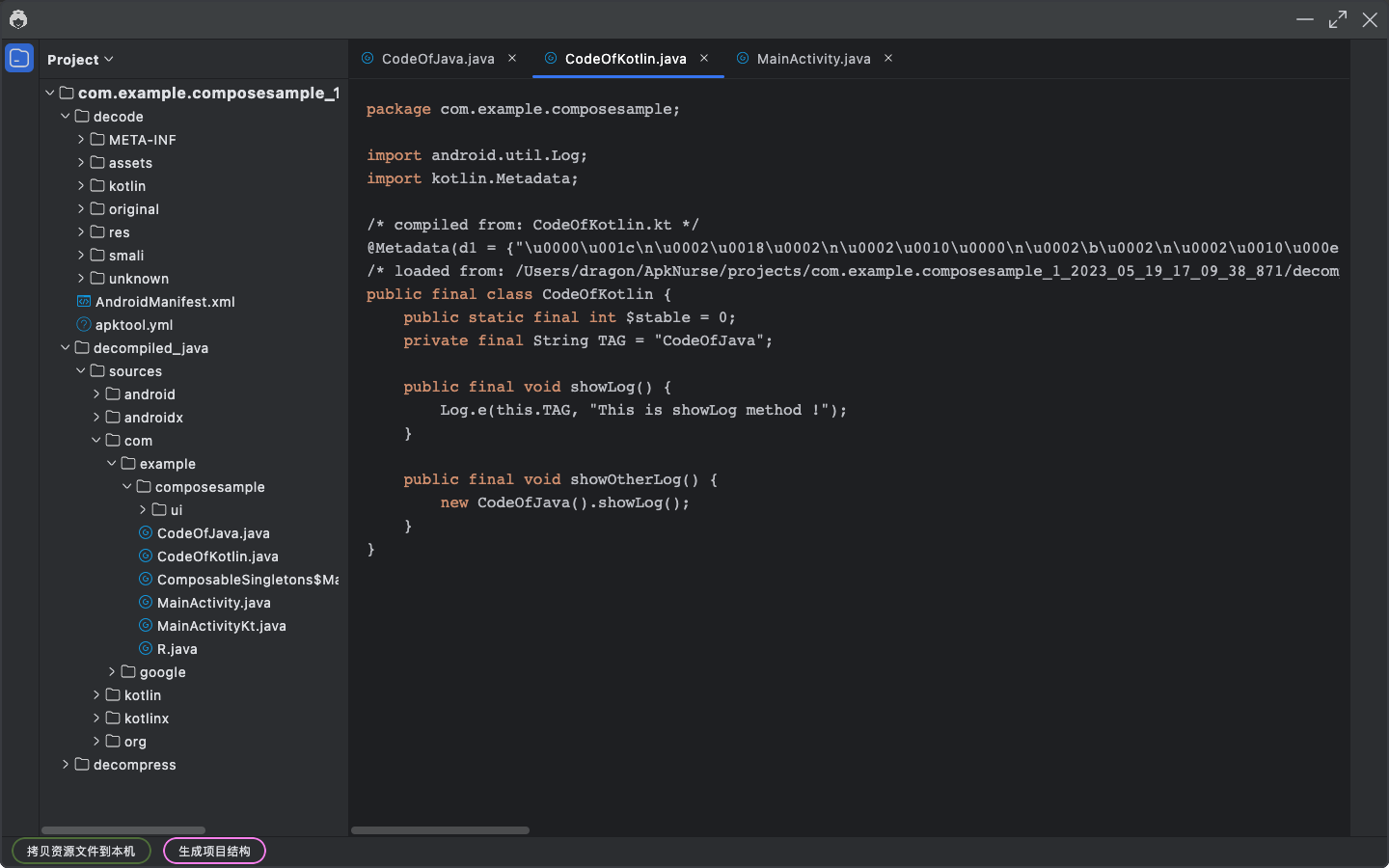1389x868 pixels.
Task: Click the R.java class icon
Action: coord(146,648)
